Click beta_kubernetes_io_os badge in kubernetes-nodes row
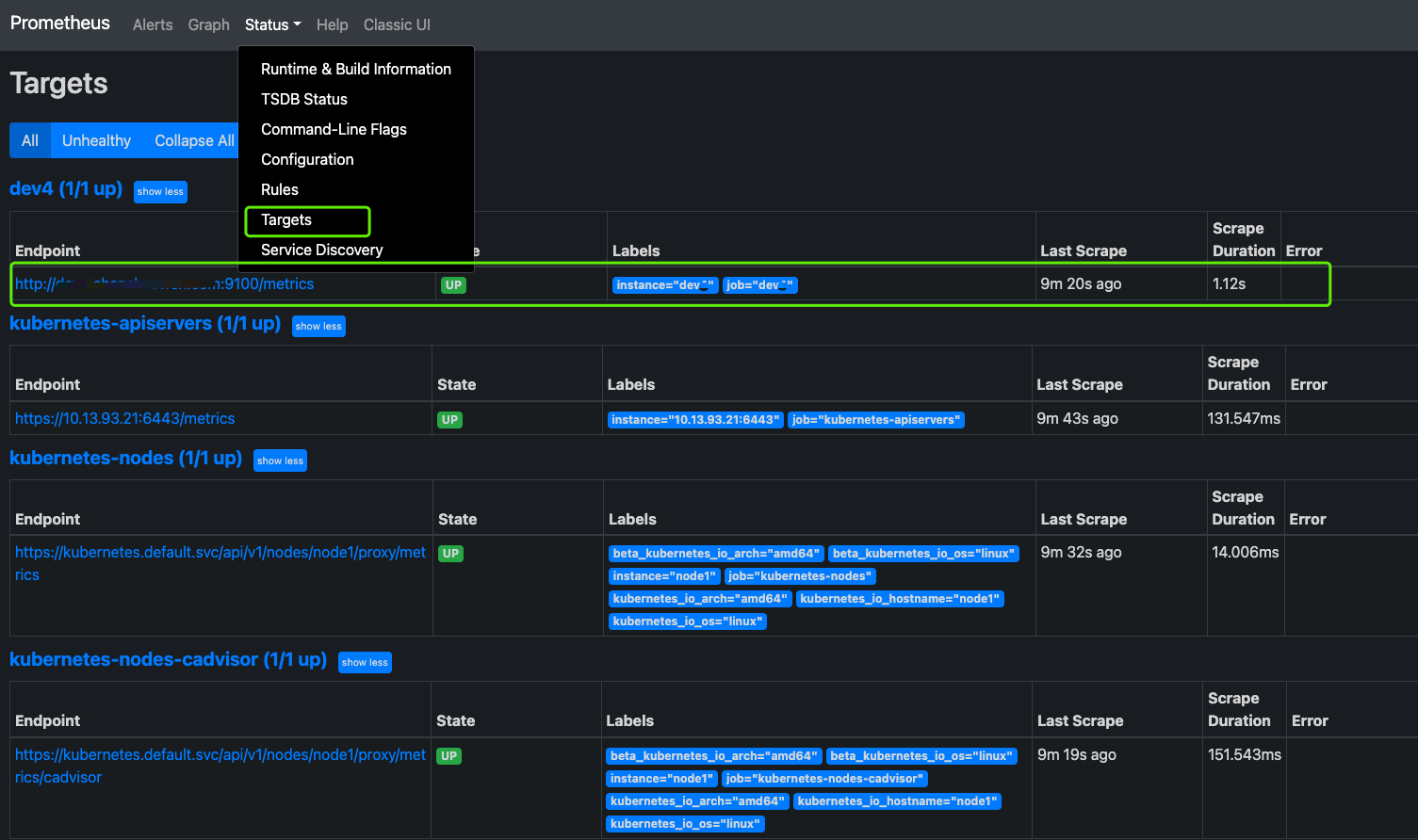 924,554
